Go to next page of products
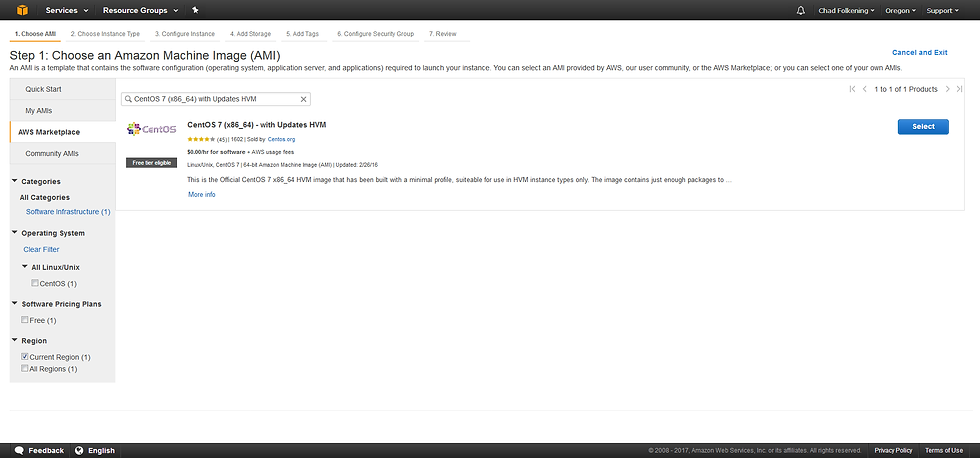Viewport: 980px width, 458px height. (948, 89)
